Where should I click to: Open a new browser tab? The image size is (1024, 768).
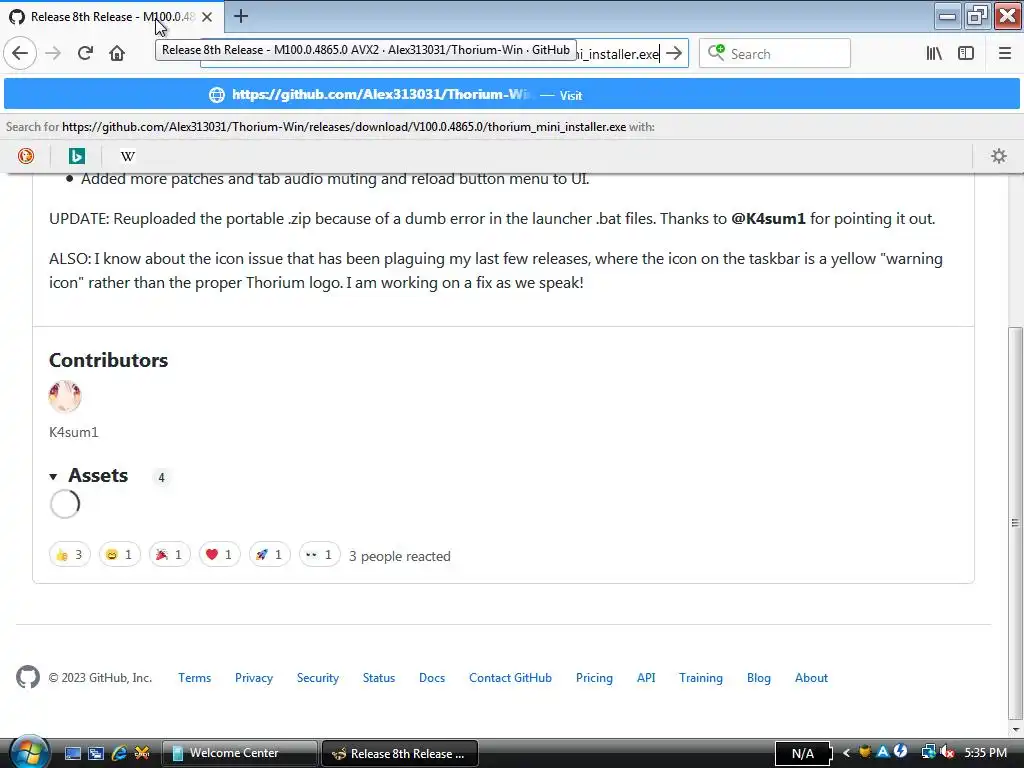coord(240,16)
